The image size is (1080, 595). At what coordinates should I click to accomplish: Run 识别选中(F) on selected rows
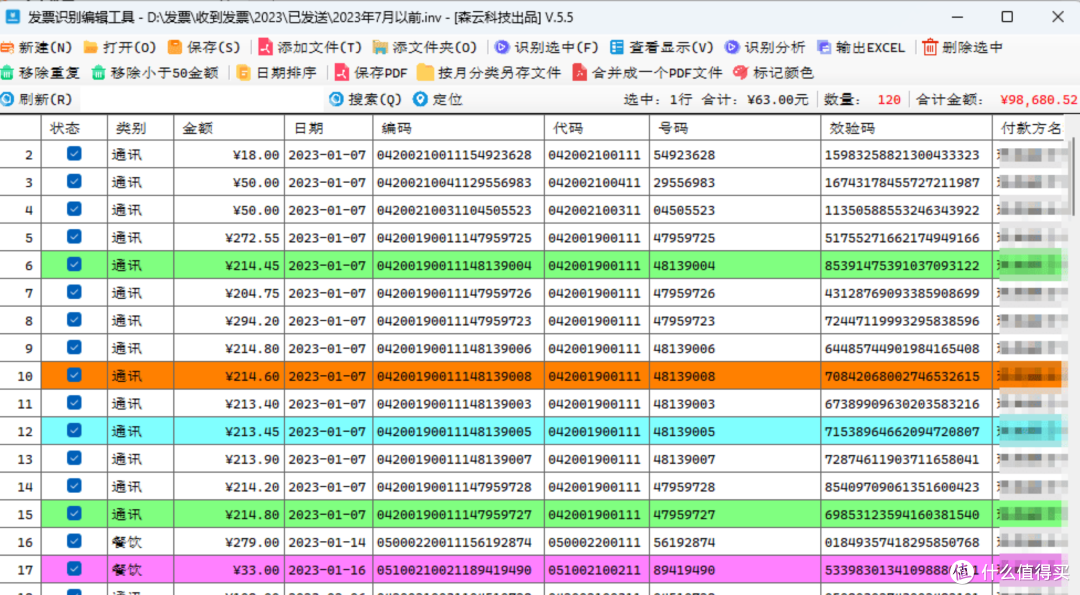coord(547,48)
